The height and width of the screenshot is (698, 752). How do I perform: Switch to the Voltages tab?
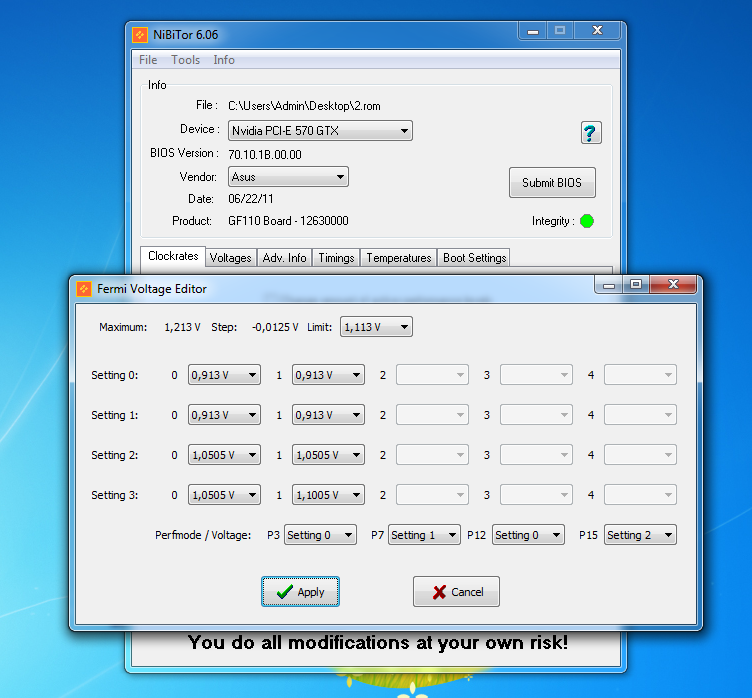[x=230, y=258]
